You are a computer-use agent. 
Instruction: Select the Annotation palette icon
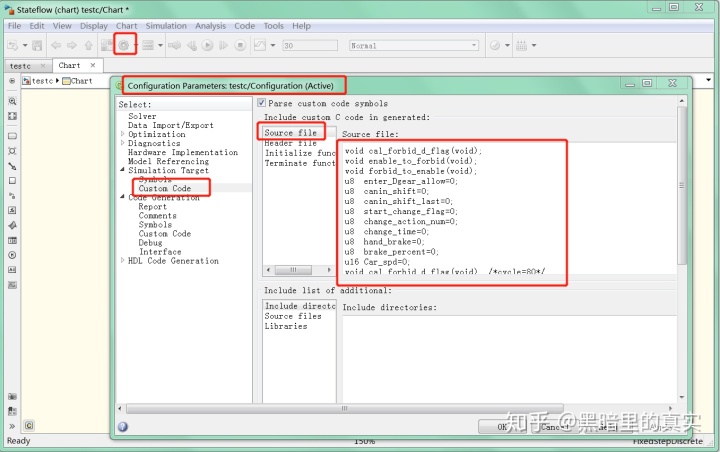pyautogui.click(x=12, y=270)
